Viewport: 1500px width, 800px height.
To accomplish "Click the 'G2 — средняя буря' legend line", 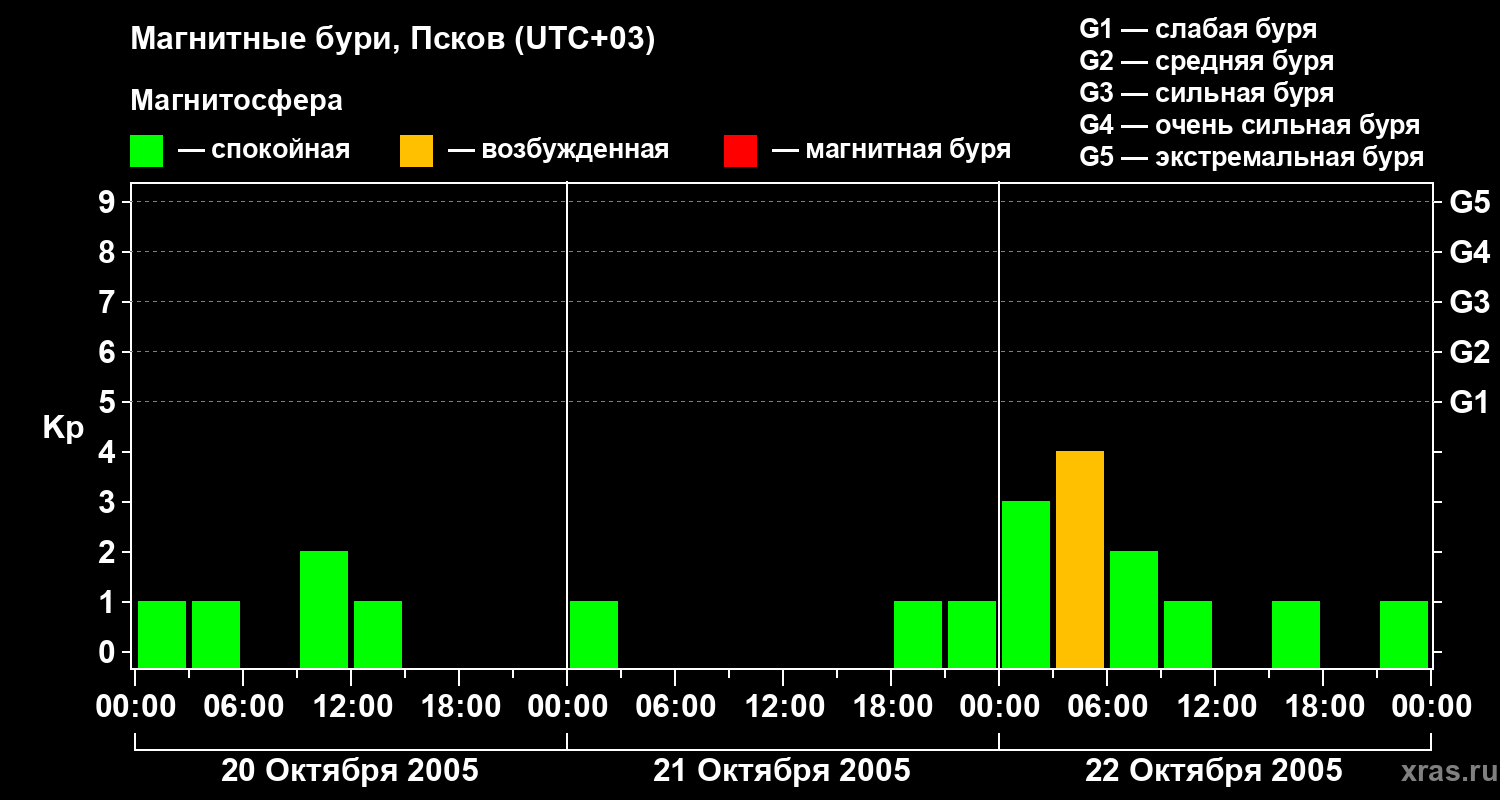I will click(x=1206, y=61).
